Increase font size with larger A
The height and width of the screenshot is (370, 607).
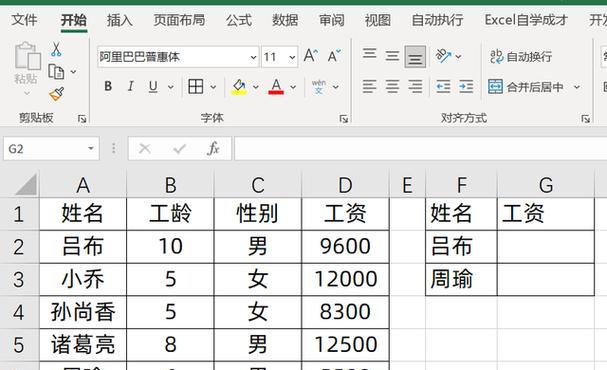pyautogui.click(x=310, y=56)
